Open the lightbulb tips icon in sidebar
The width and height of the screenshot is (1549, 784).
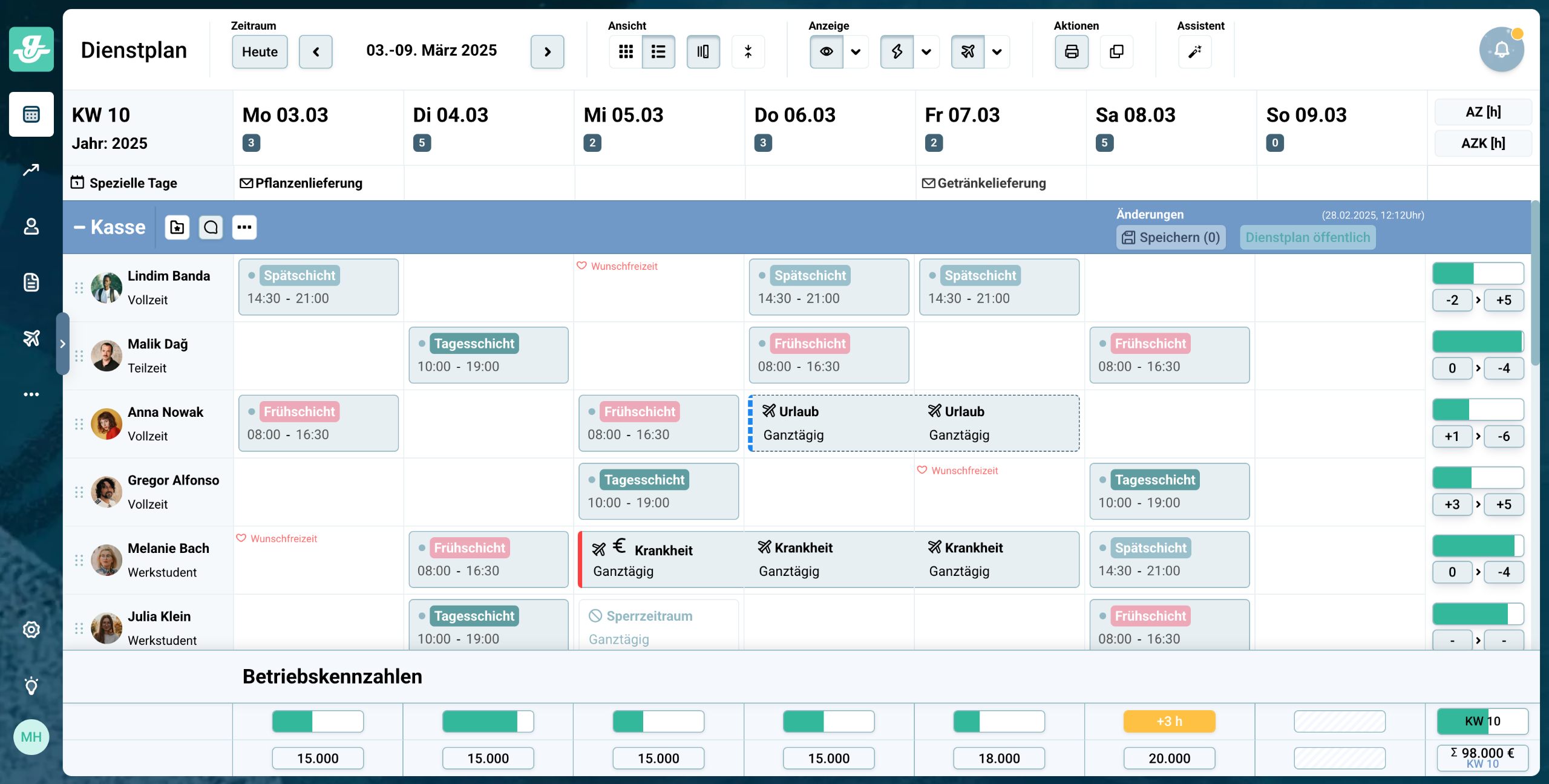tap(31, 685)
